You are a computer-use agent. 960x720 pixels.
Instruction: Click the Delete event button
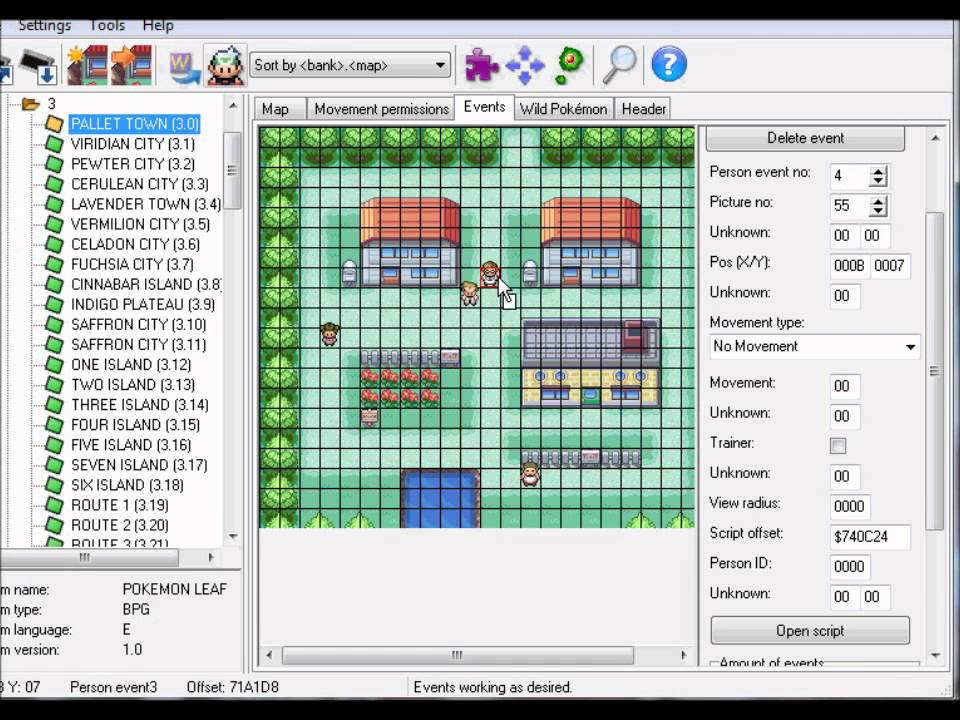pyautogui.click(x=805, y=138)
